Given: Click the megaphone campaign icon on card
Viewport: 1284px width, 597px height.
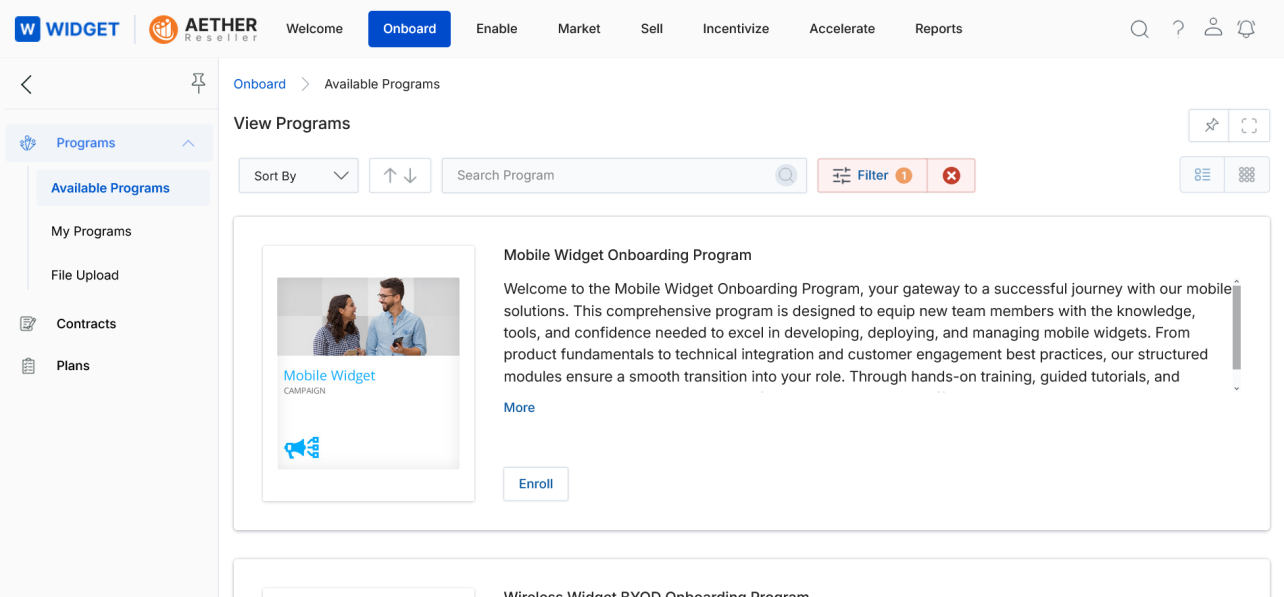Looking at the screenshot, I should coord(301,447).
